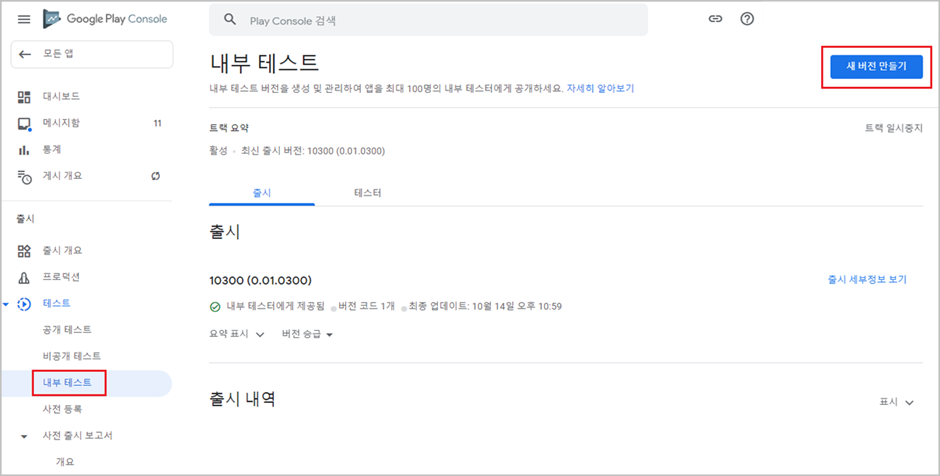The width and height of the screenshot is (940, 476).
Task: Open help via question mark icon
Action: [x=747, y=19]
